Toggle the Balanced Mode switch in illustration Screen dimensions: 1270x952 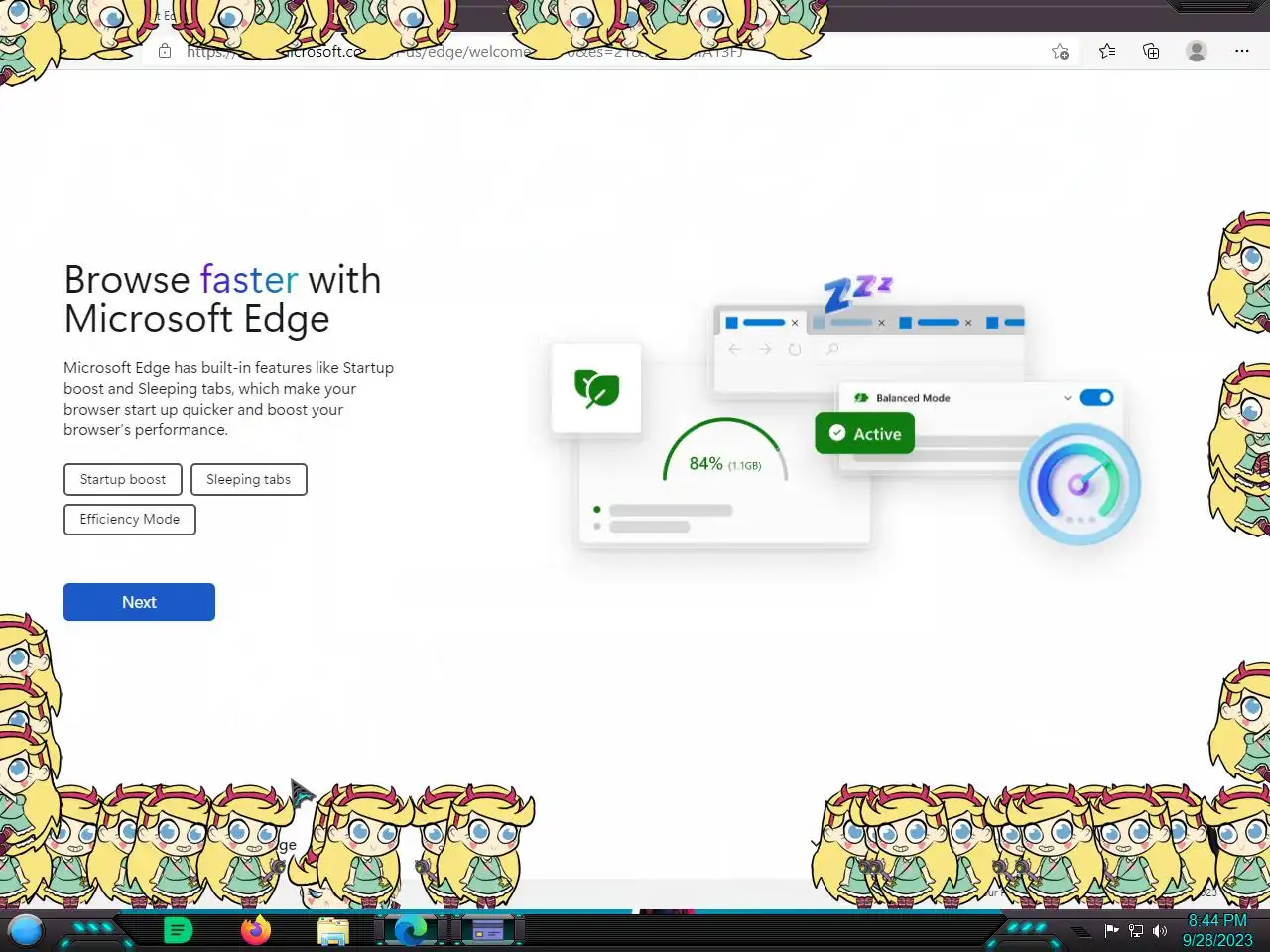(x=1096, y=397)
